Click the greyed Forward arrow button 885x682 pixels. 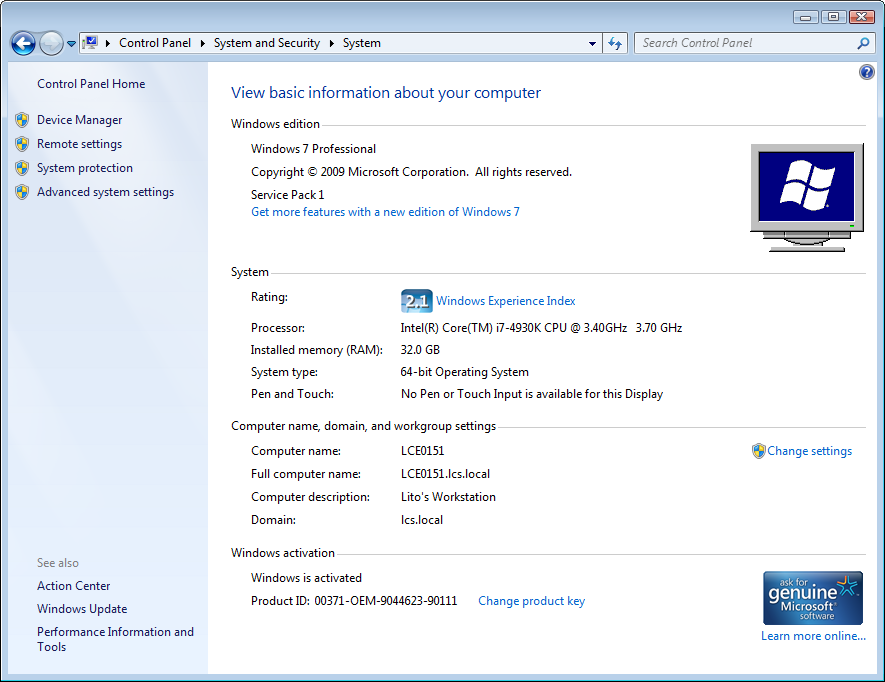(x=51, y=43)
